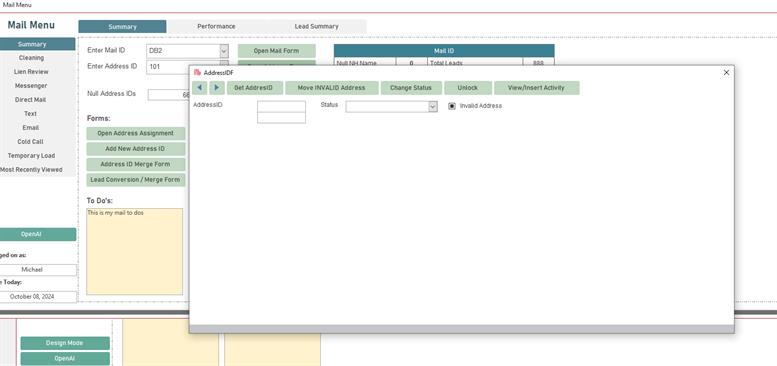Screen dimensions: 777x366
Task: Click Move INVALID Address button
Action: point(332,88)
